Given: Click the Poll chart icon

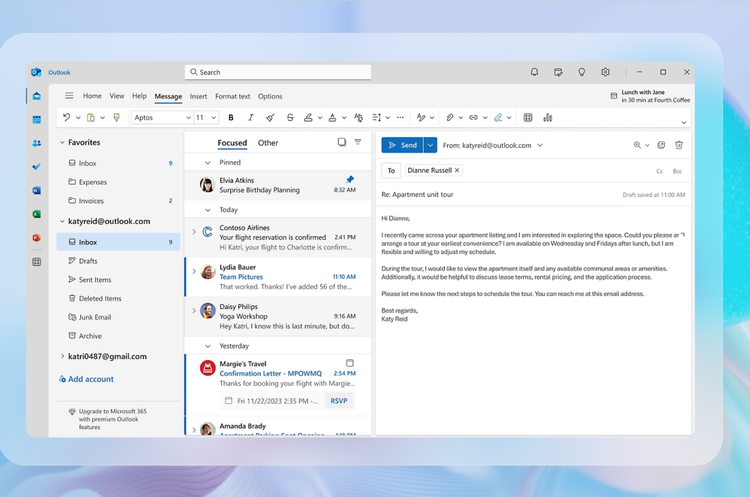Looking at the screenshot, I should [548, 117].
